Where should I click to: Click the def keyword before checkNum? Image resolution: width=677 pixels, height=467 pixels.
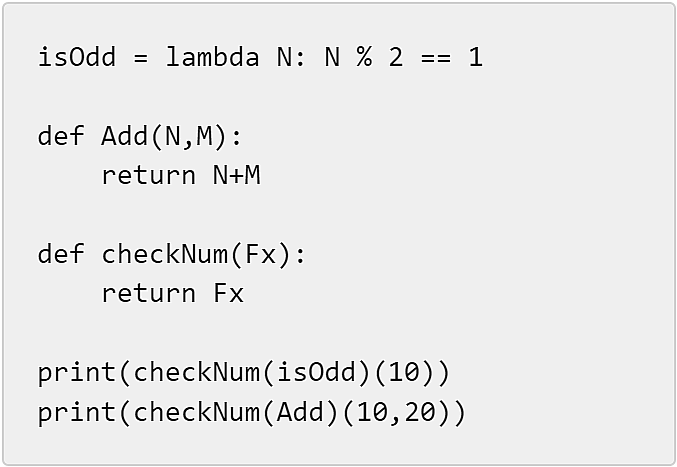point(61,254)
